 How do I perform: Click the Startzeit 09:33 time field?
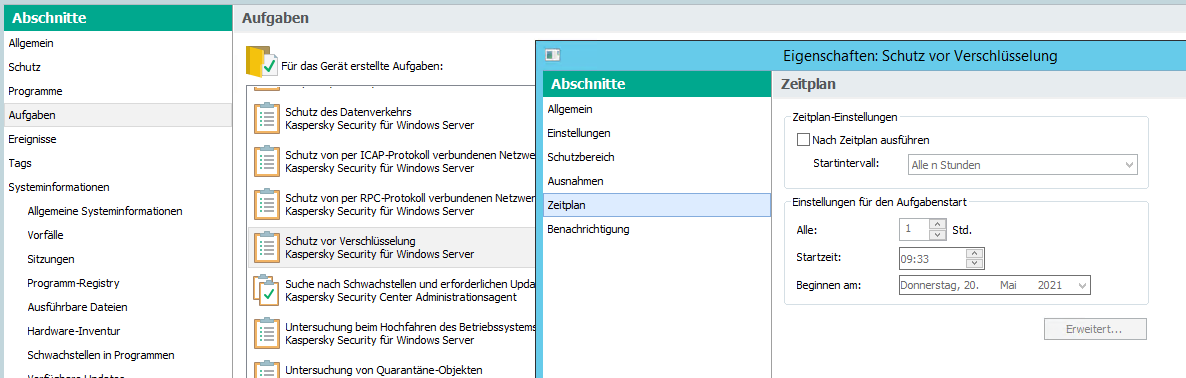tap(933, 258)
